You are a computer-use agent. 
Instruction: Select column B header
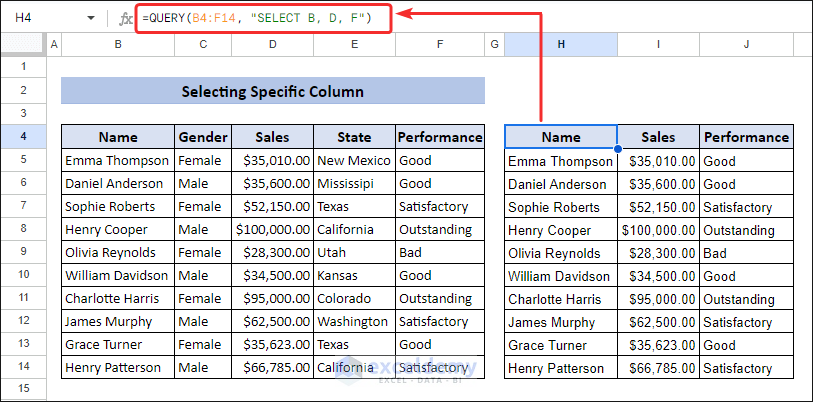click(x=118, y=44)
